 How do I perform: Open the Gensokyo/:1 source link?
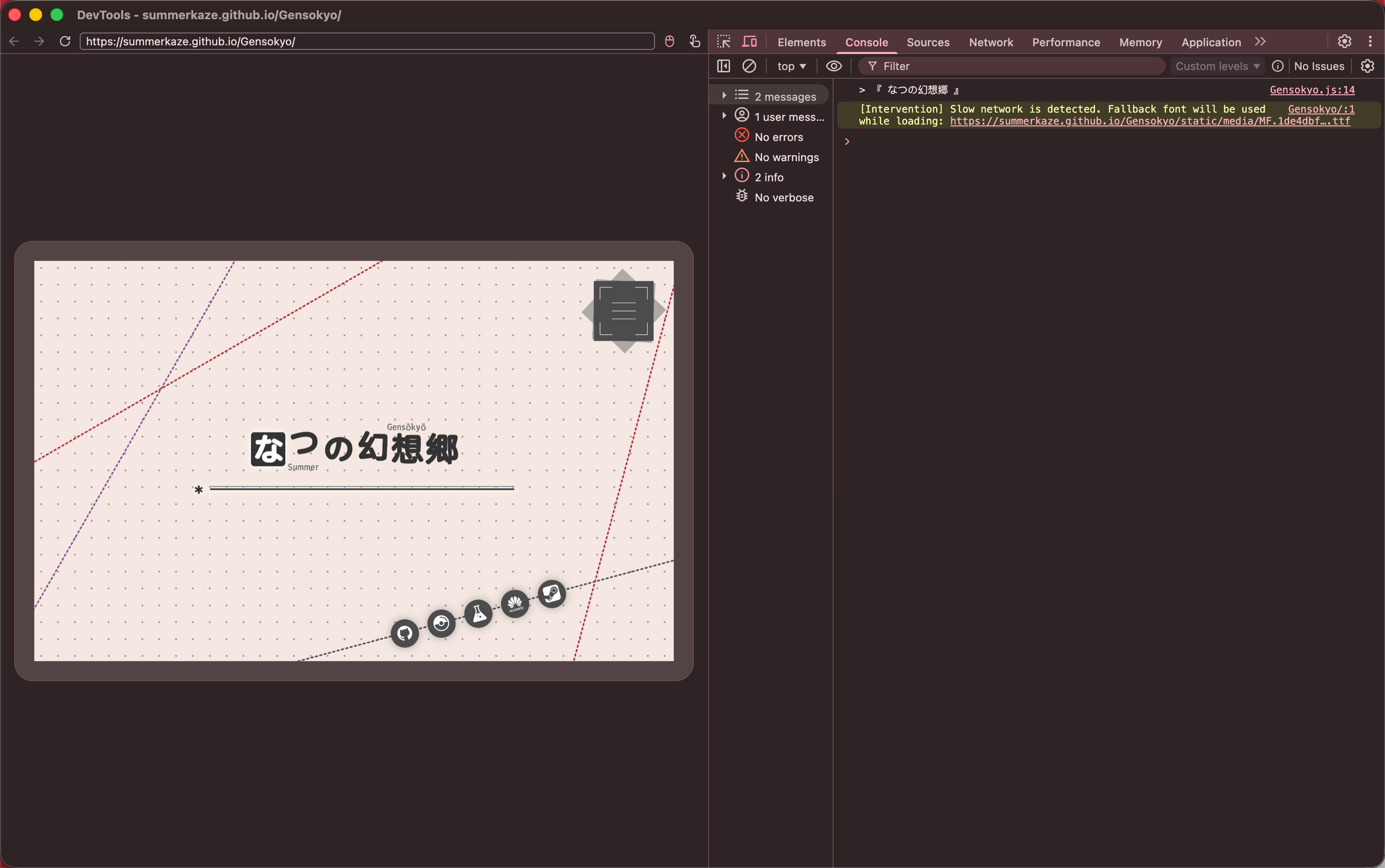1321,108
